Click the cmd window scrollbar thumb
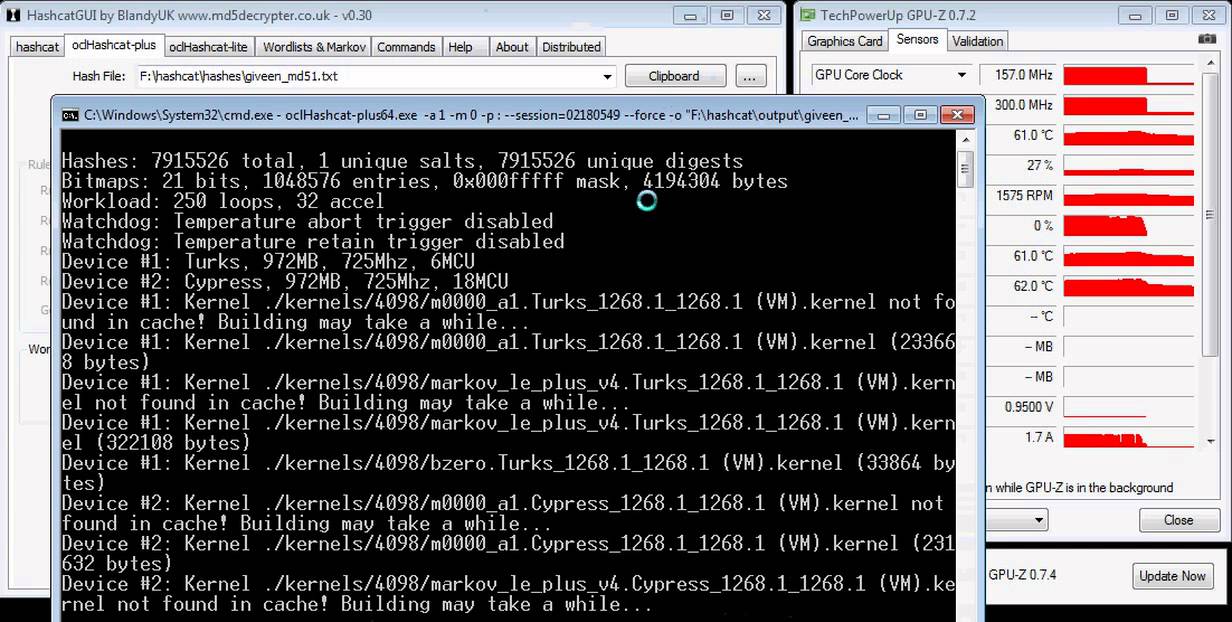This screenshot has width=1232, height=622. click(965, 170)
